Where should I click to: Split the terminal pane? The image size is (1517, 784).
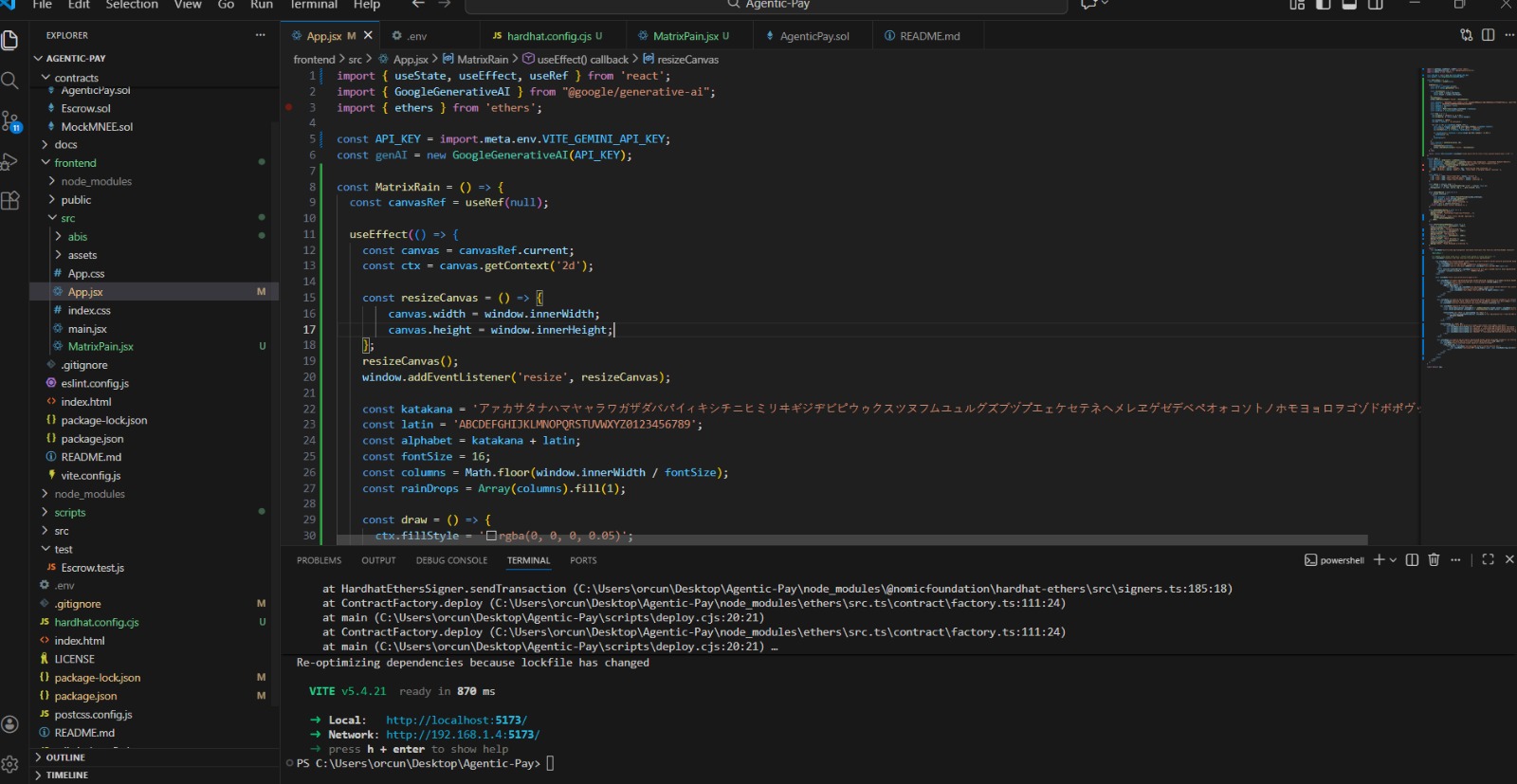tap(1412, 560)
